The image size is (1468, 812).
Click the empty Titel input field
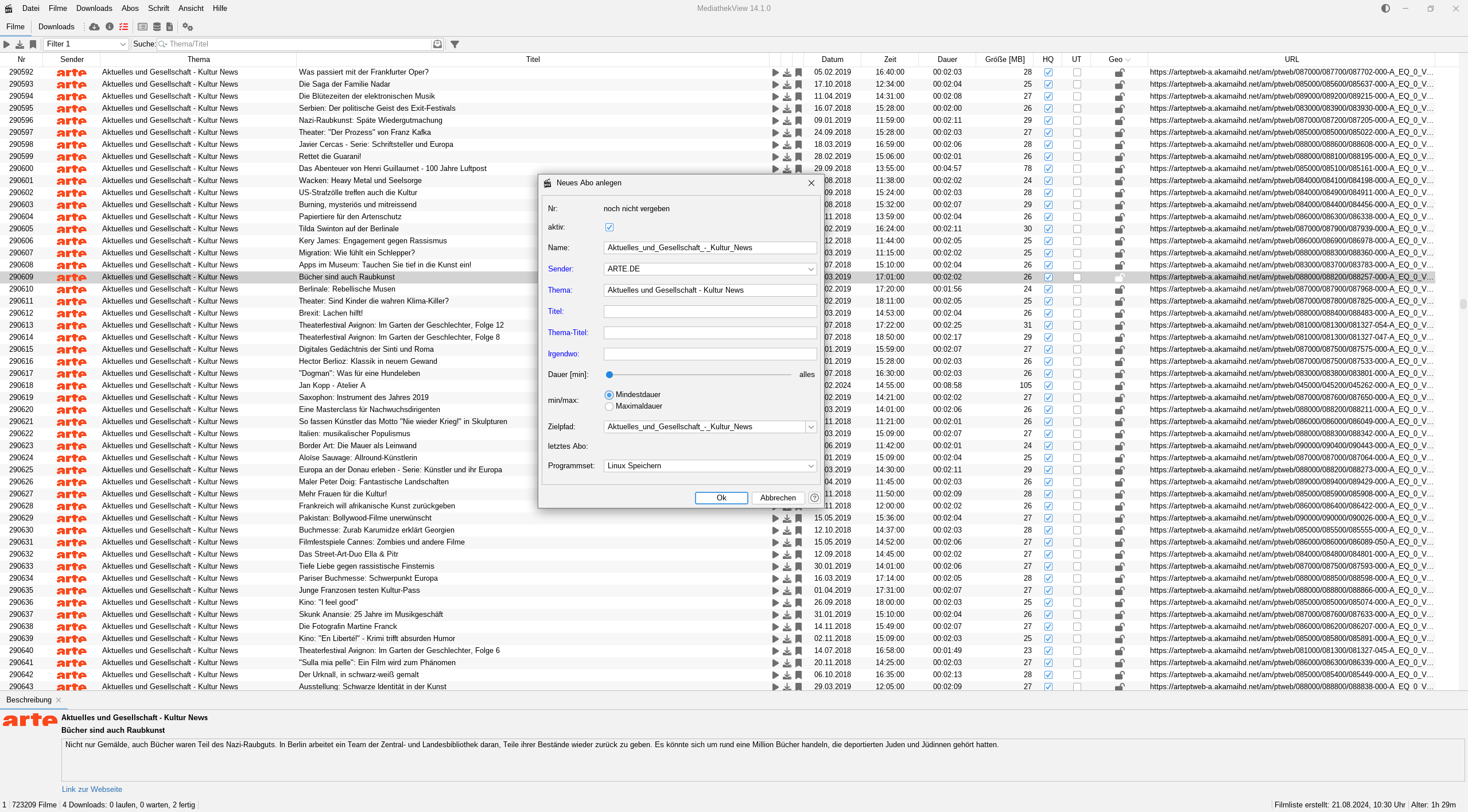pyautogui.click(x=710, y=312)
